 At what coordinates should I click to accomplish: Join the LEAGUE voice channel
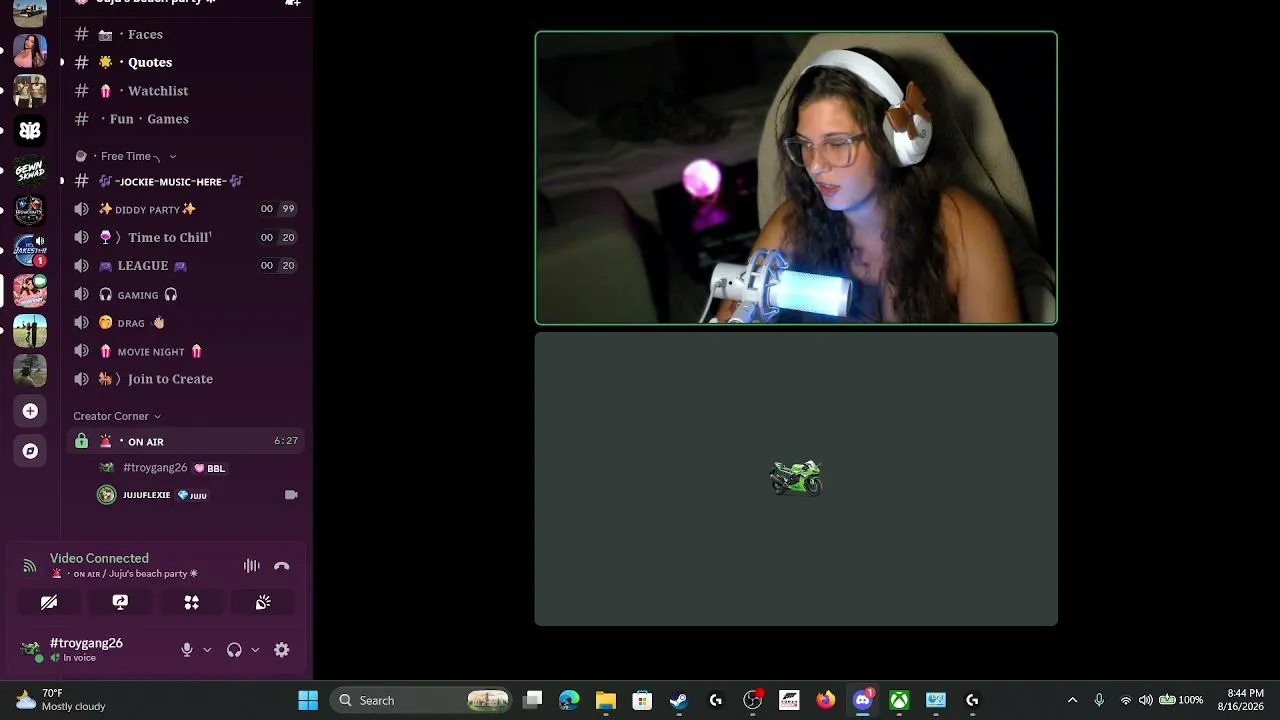[x=185, y=266]
